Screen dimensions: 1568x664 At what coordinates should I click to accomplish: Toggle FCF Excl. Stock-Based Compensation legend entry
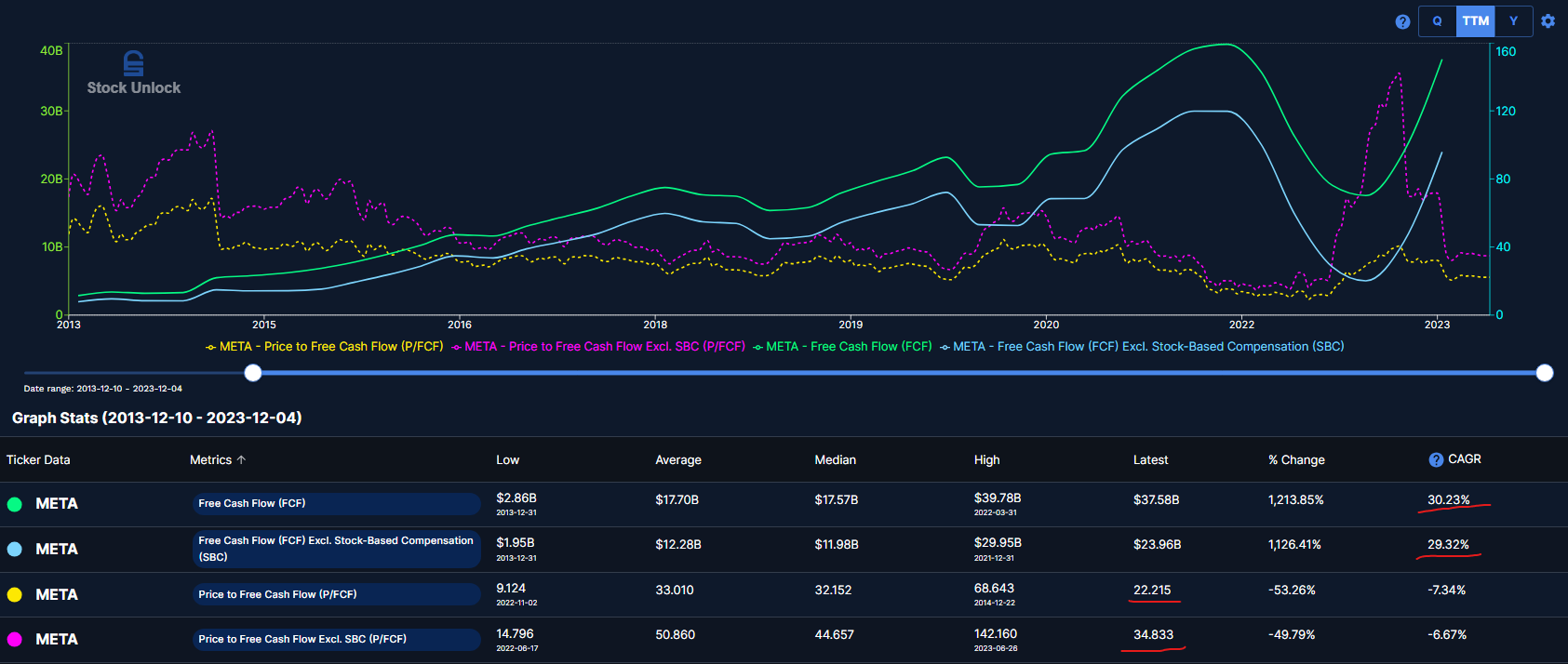(x=1142, y=346)
